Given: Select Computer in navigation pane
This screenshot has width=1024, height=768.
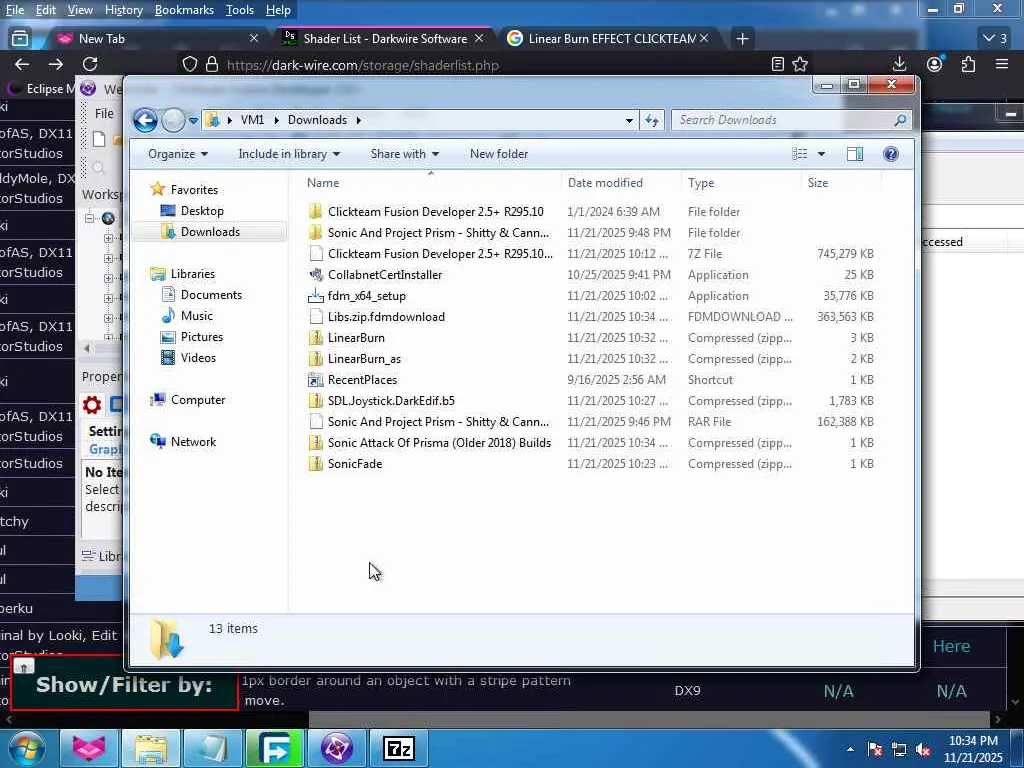Looking at the screenshot, I should pyautogui.click(x=198, y=400).
